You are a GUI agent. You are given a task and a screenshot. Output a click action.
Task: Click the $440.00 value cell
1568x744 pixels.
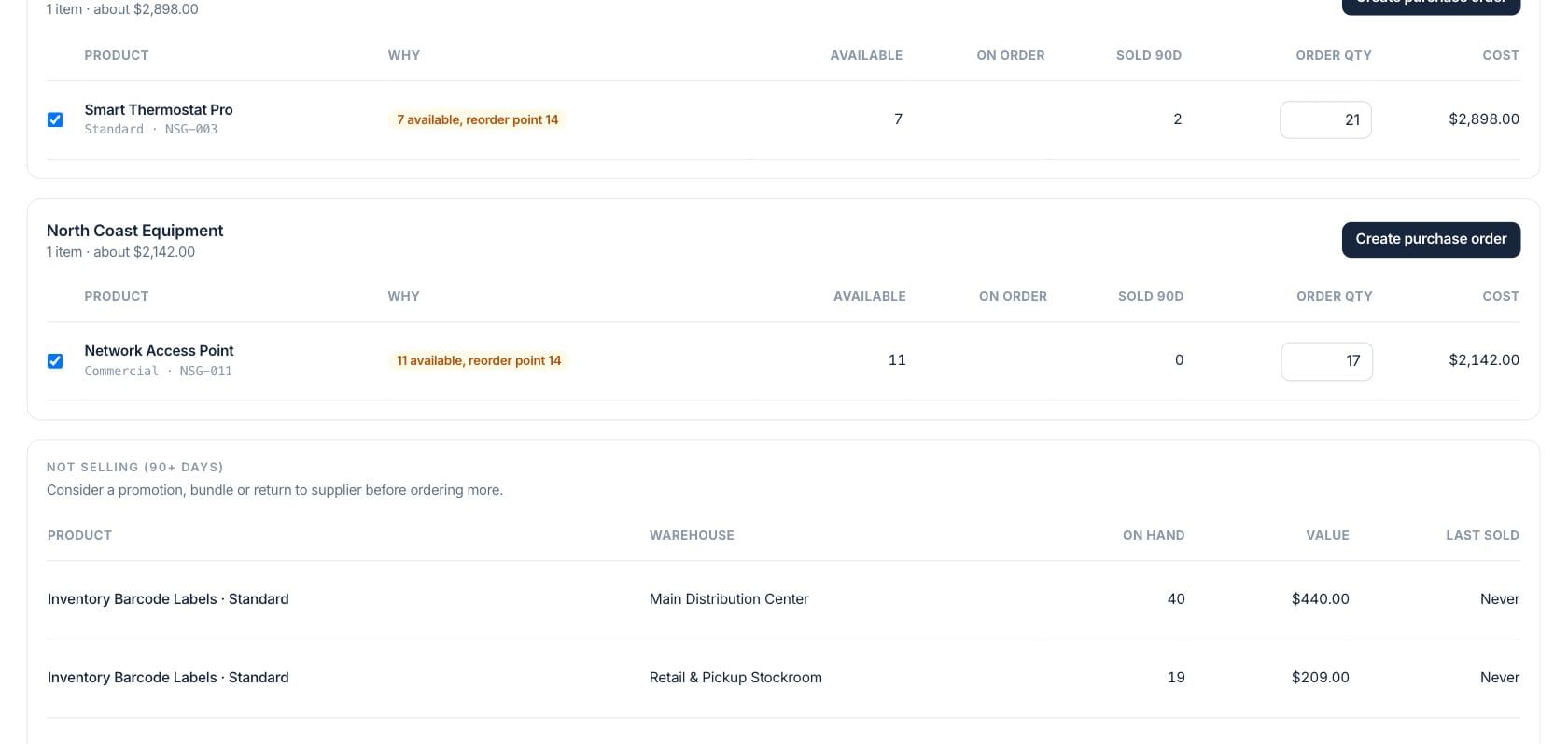pyautogui.click(x=1320, y=599)
